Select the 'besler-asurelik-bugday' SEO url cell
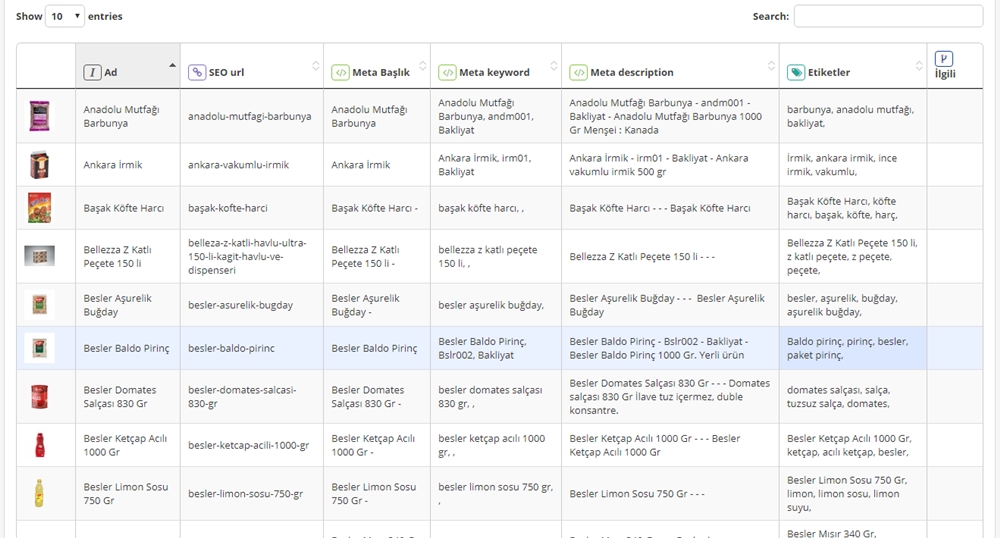 pos(252,305)
